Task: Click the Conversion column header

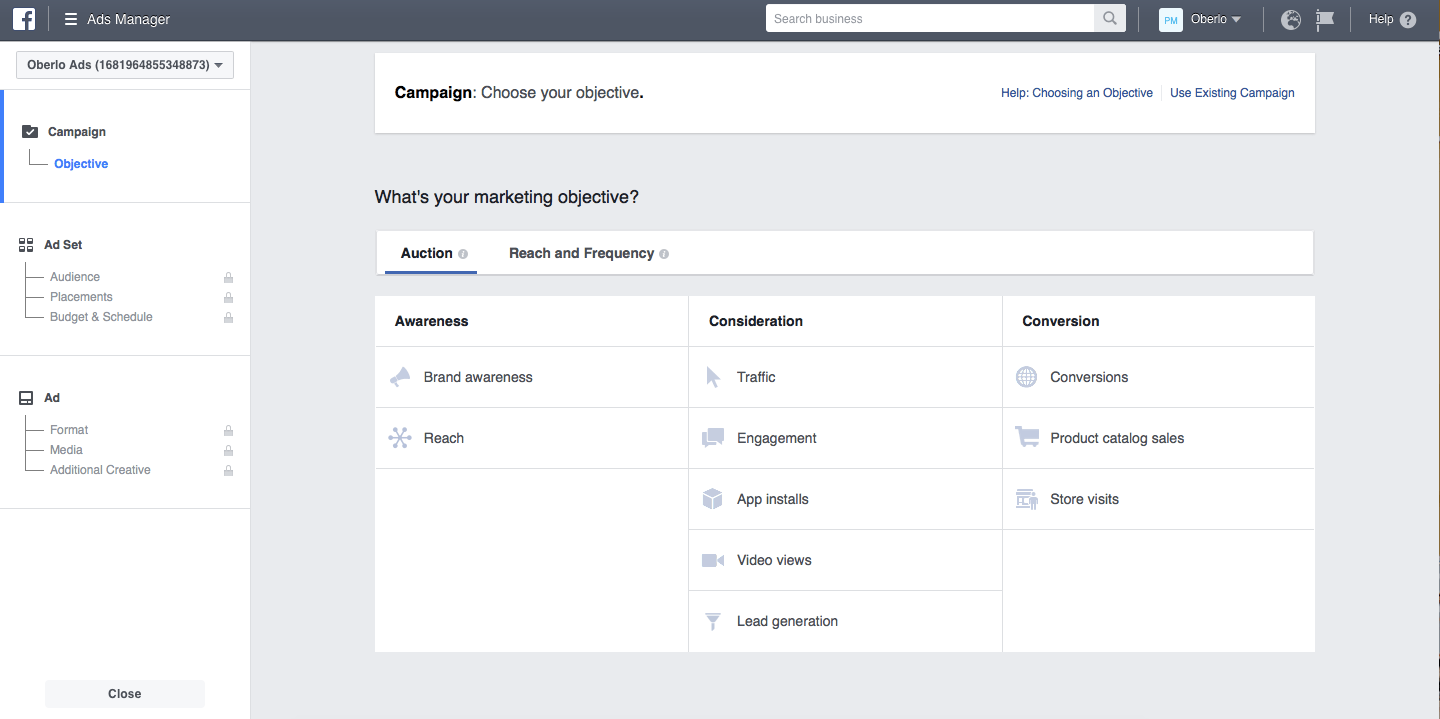Action: tap(1061, 321)
